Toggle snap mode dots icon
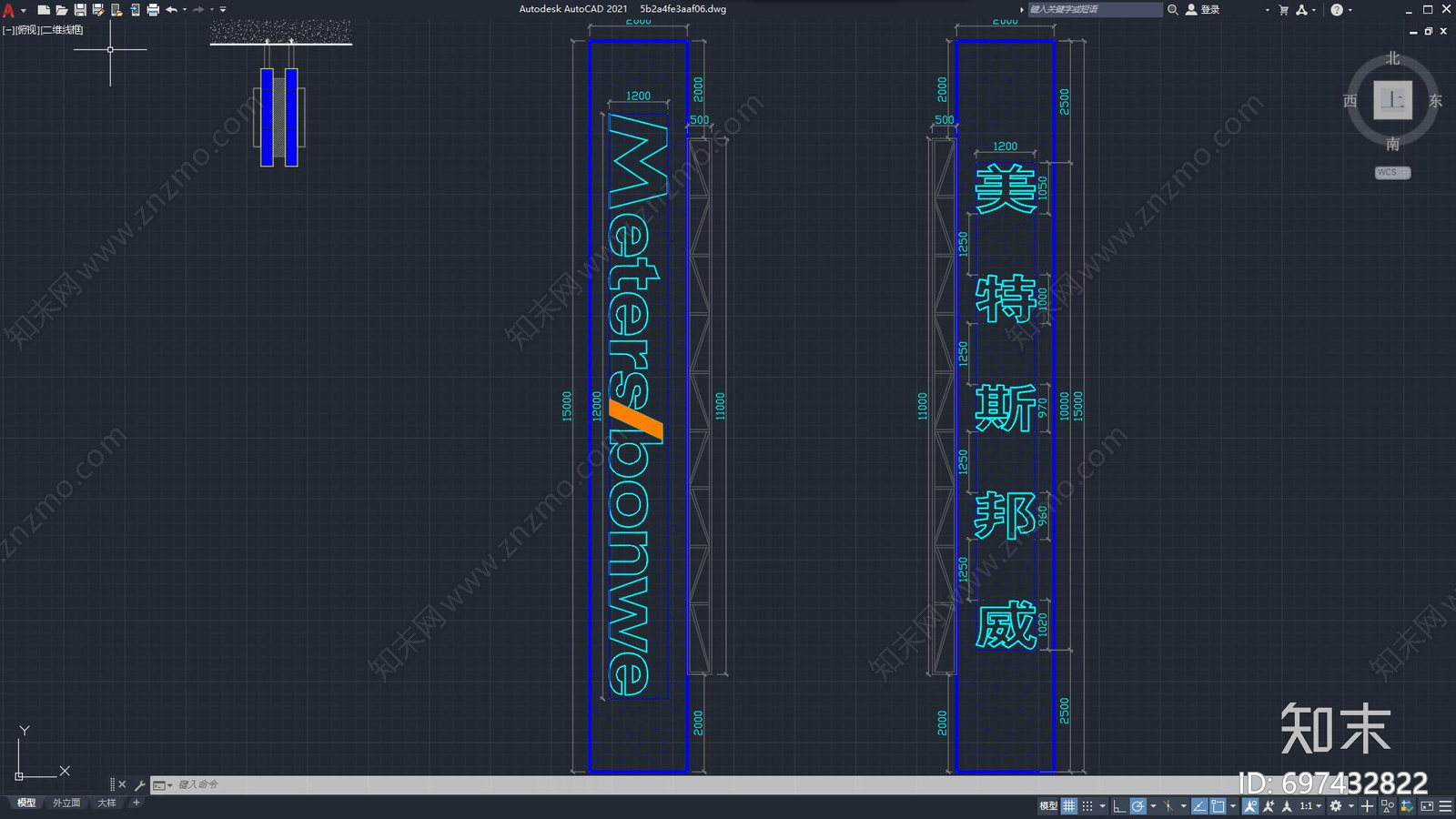 tap(1087, 805)
